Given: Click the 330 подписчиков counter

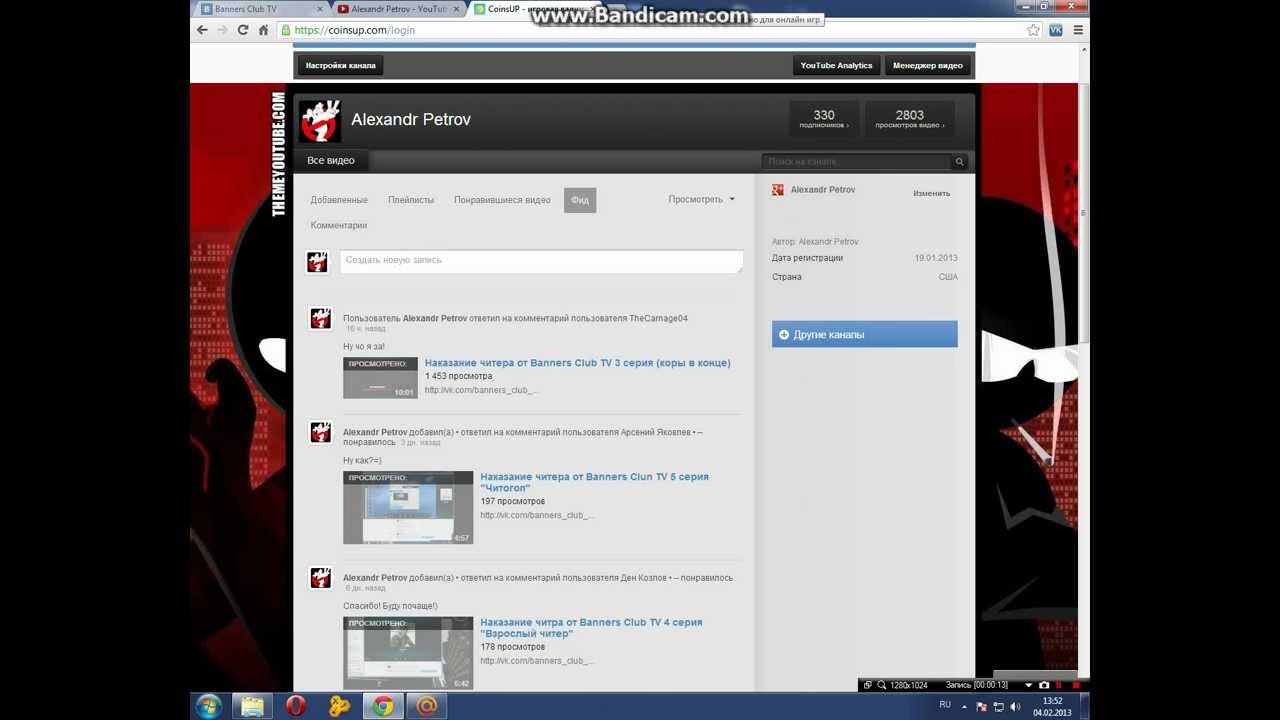Looking at the screenshot, I should (824, 119).
